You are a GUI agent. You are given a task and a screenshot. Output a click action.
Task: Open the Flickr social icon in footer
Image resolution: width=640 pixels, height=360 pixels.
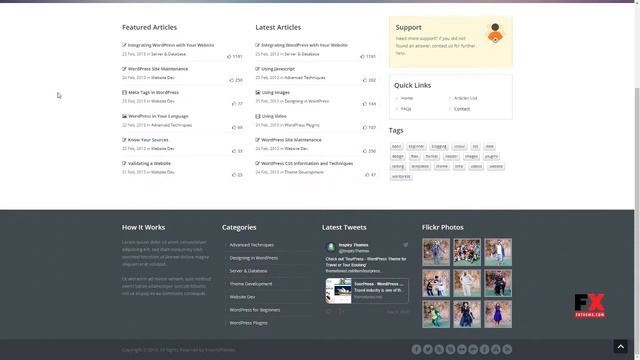pyautogui.click(x=462, y=349)
